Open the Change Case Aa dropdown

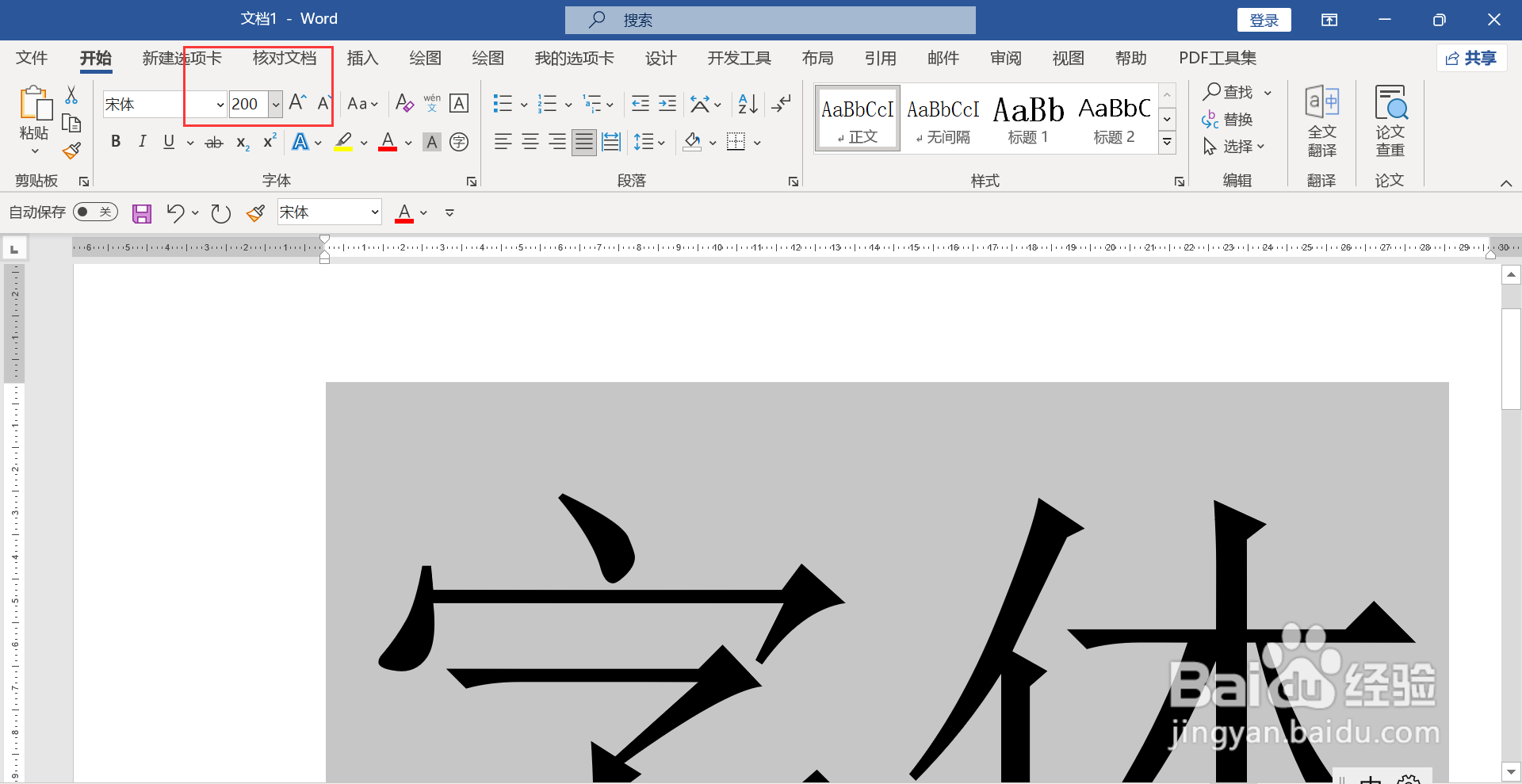tap(363, 104)
